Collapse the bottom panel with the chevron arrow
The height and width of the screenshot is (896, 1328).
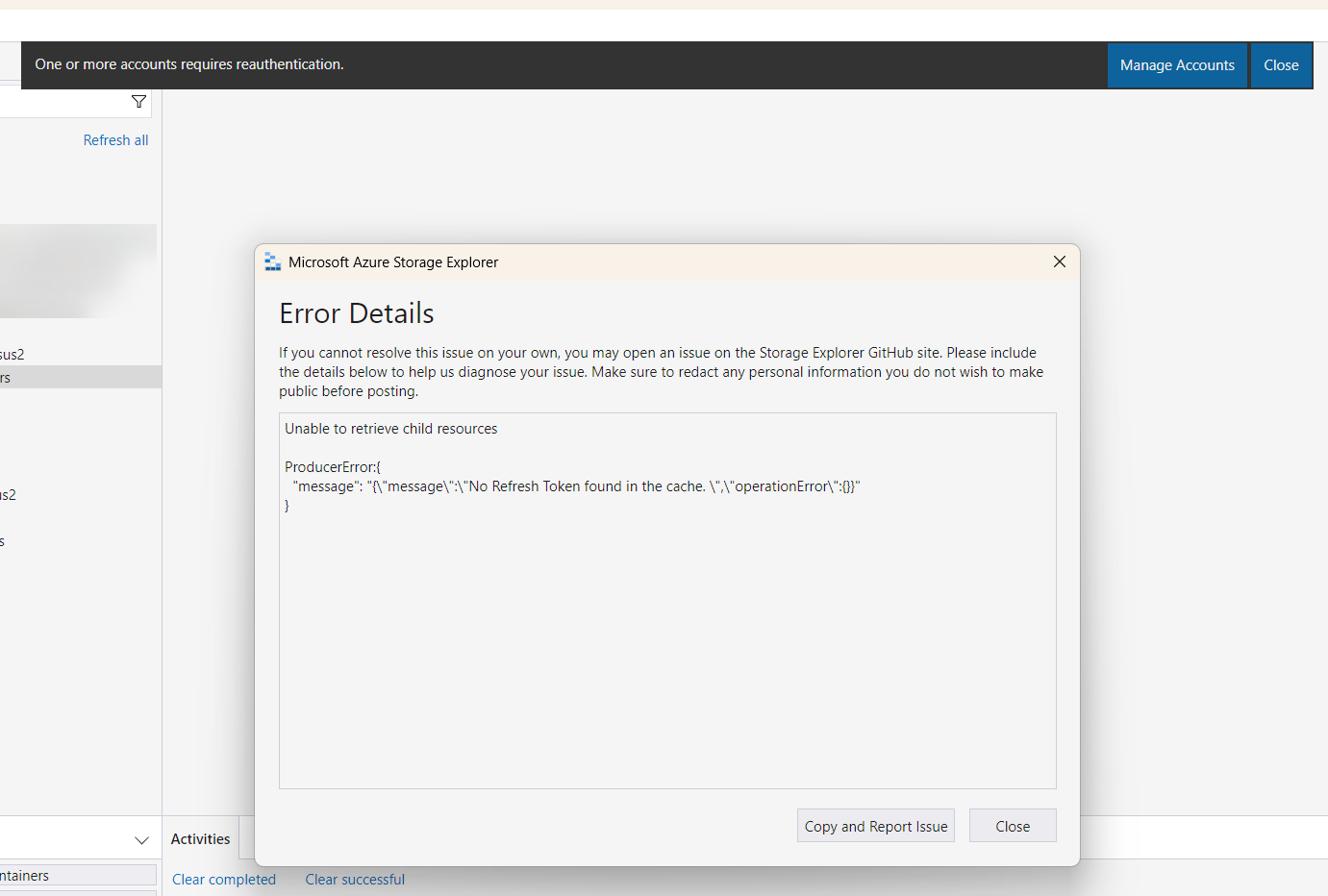141,840
